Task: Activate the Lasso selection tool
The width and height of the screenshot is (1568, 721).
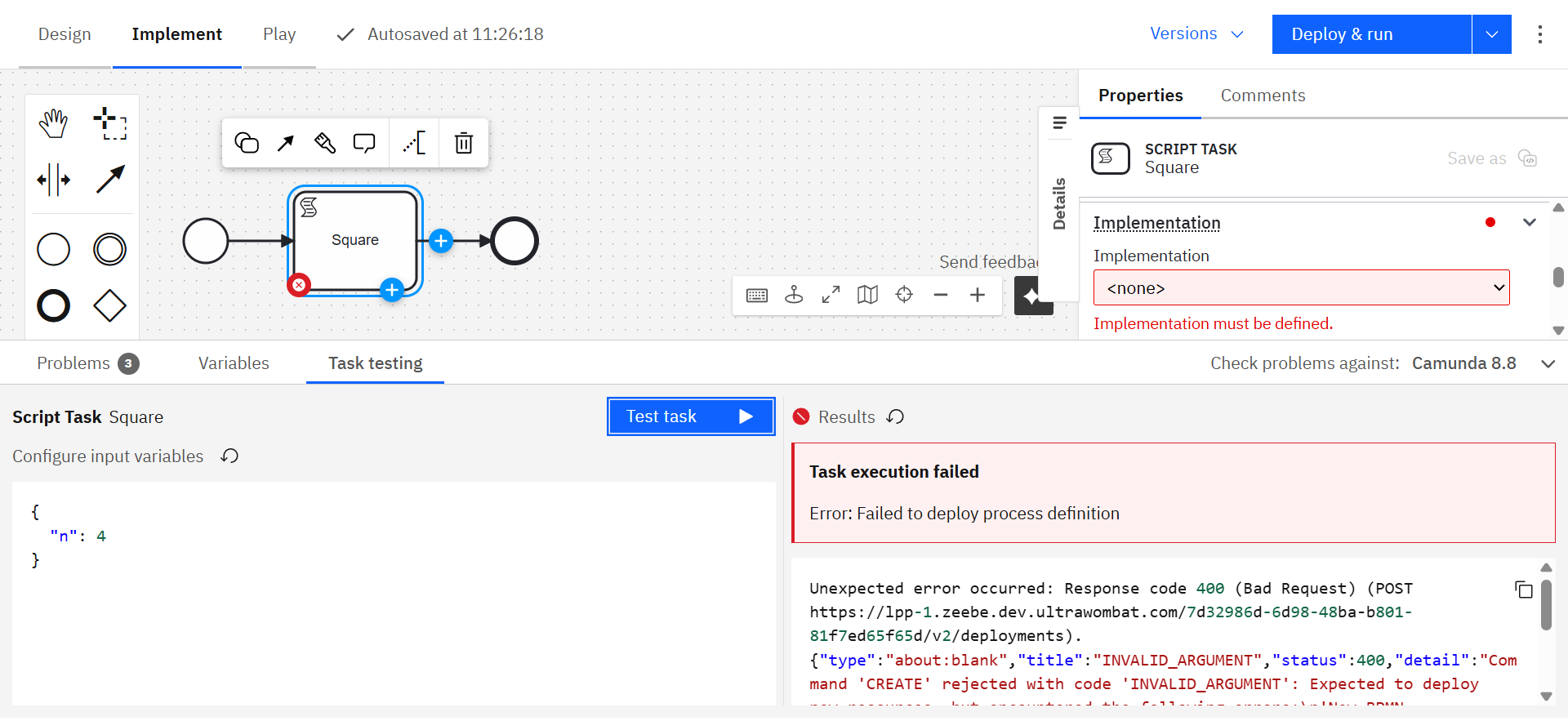Action: 109,123
